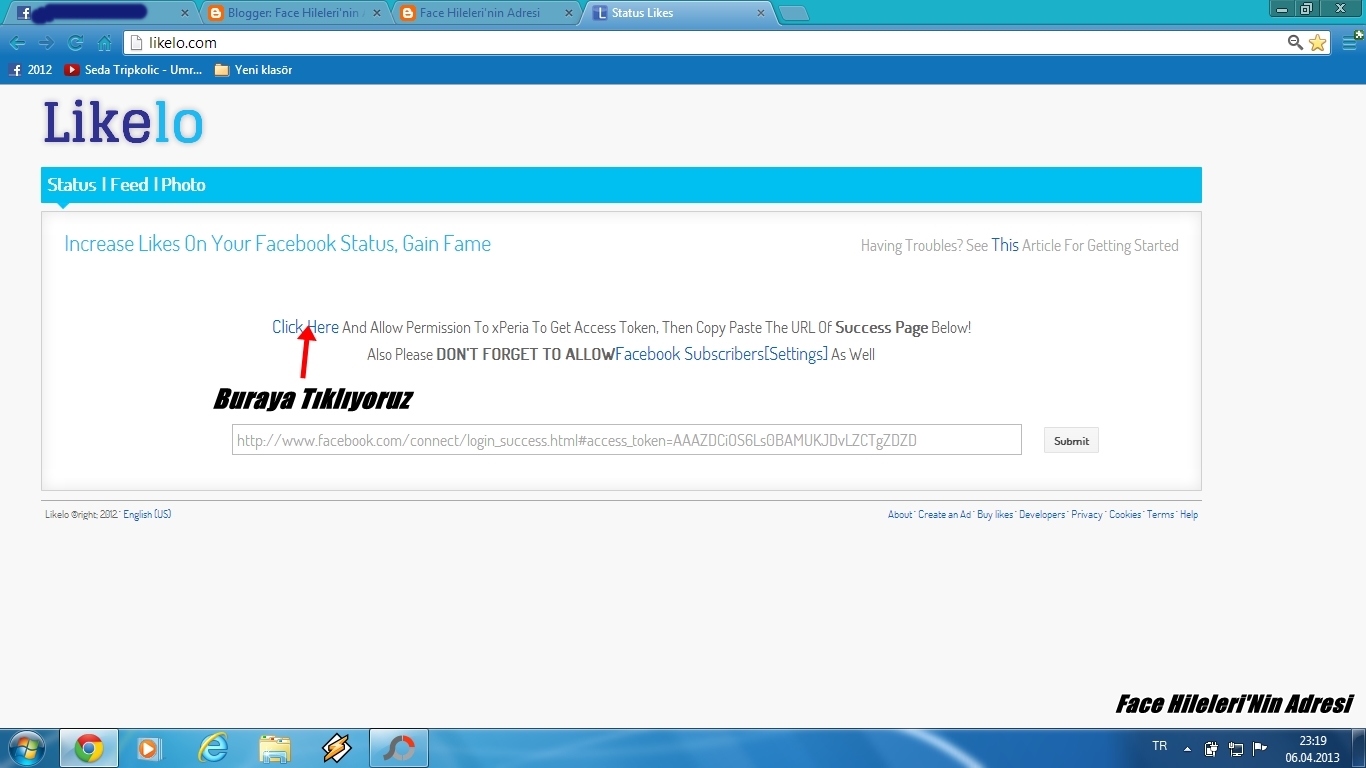Image resolution: width=1366 pixels, height=768 pixels.
Task: Click the Submit button
Action: [x=1071, y=441]
